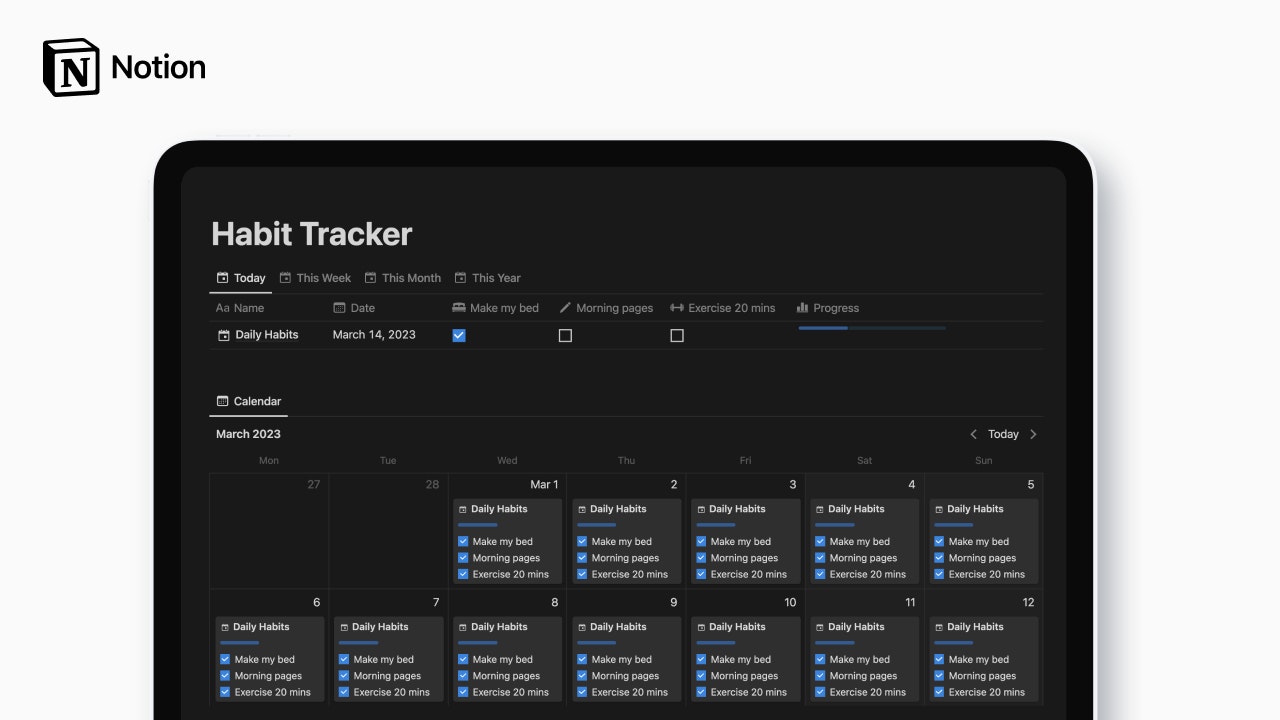Image resolution: width=1280 pixels, height=720 pixels.
Task: Open the Today view tab
Action: tap(241, 278)
